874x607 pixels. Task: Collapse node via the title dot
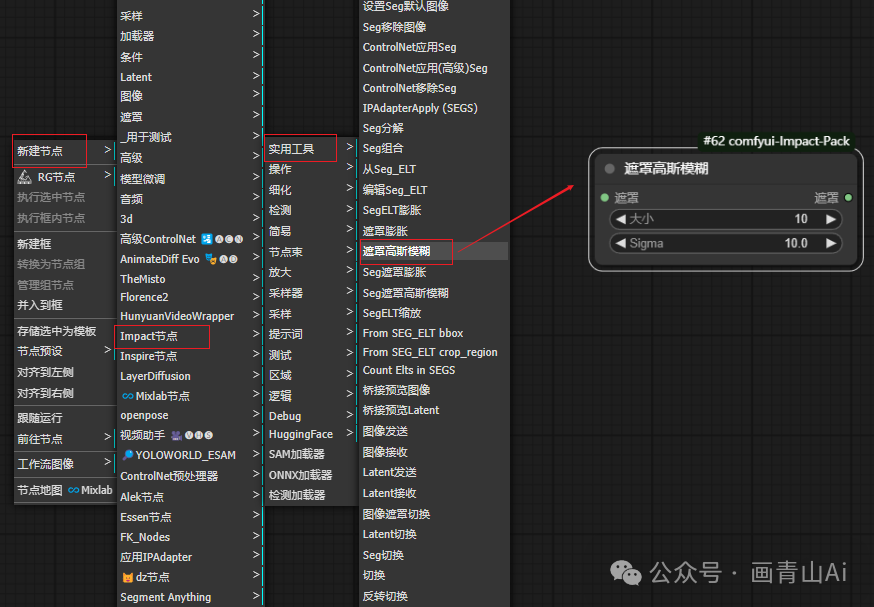609,168
